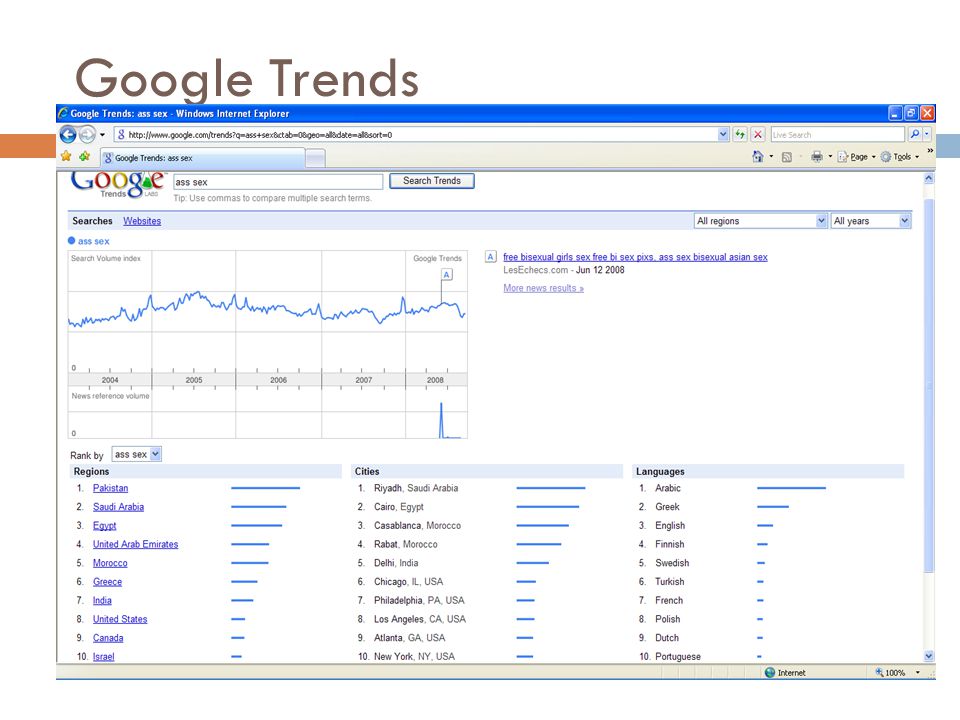The image size is (960, 720).
Task: Click the United States region link
Action: (x=120, y=619)
